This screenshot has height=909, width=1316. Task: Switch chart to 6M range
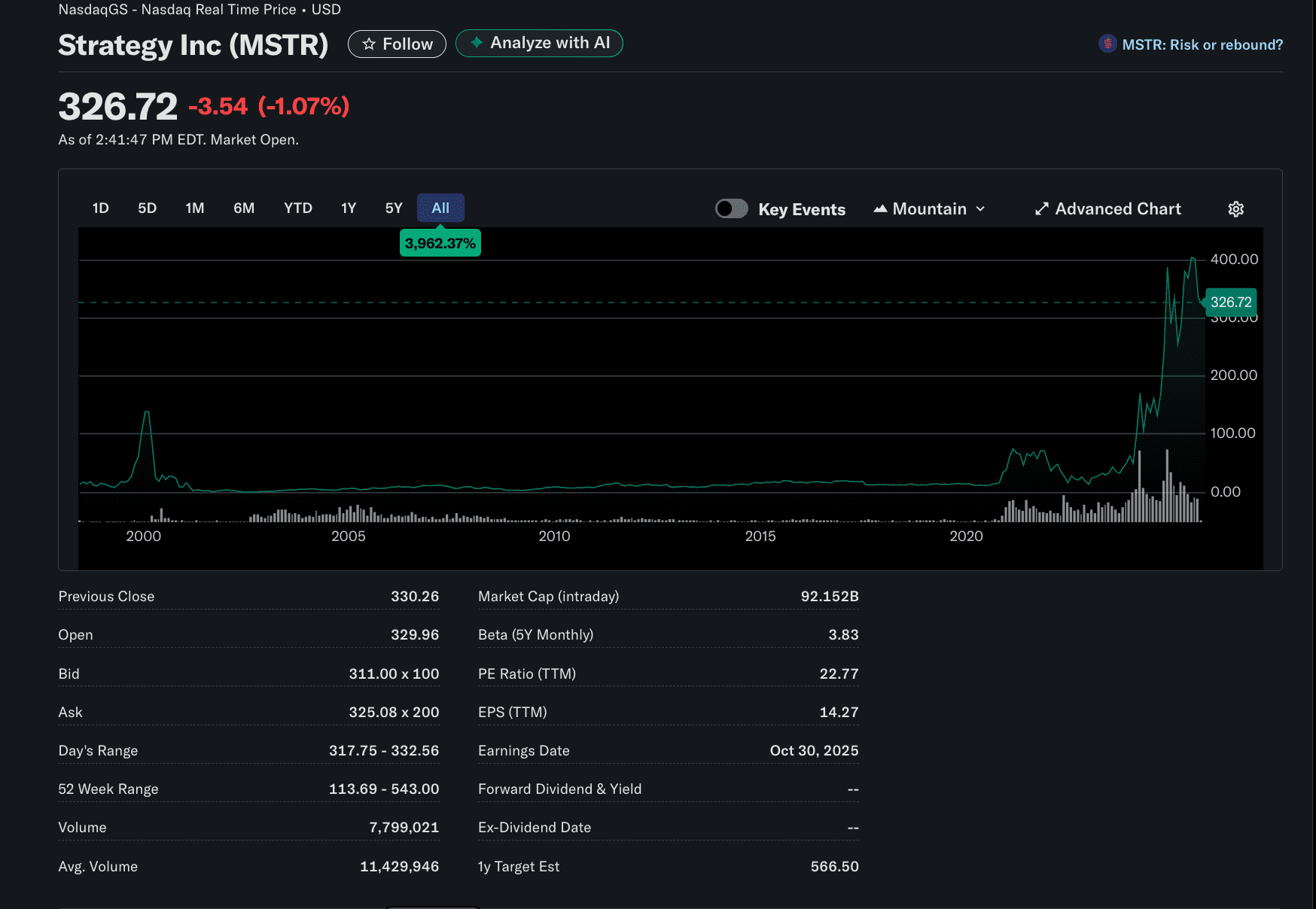pyautogui.click(x=244, y=208)
